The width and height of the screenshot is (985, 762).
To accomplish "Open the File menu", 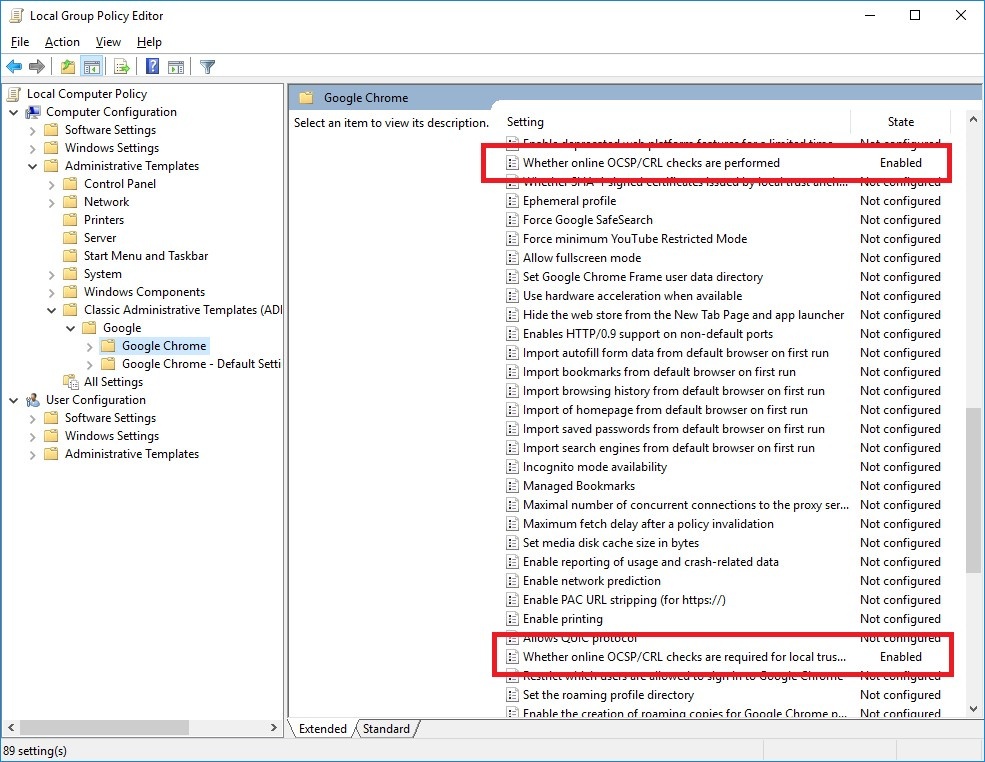I will [x=20, y=42].
